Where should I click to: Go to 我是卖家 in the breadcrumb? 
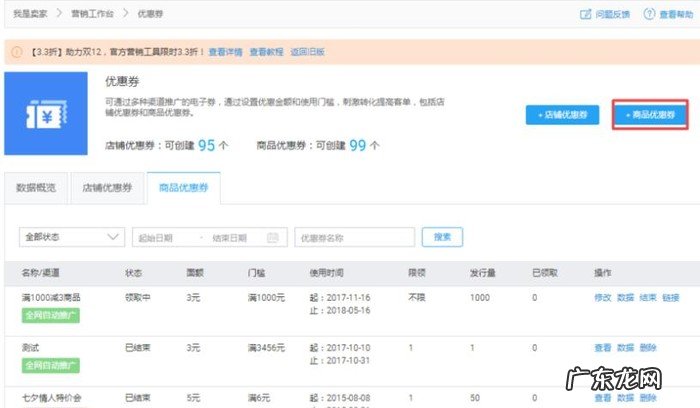[x=30, y=14]
